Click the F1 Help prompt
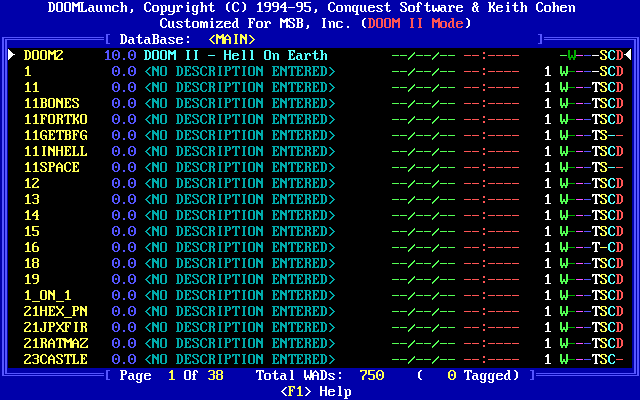This screenshot has width=640, height=400. 316,391
